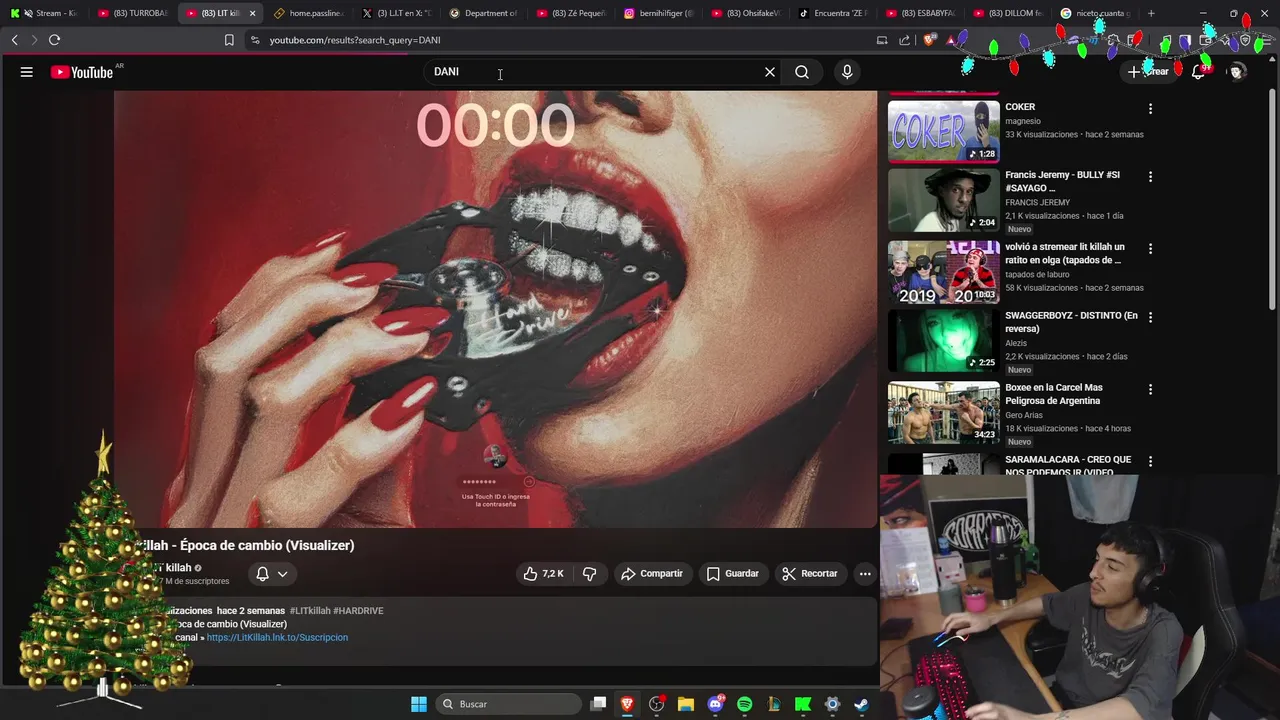Open the YouTube hamburger guide menu
This screenshot has height=720, width=1280.
coord(27,72)
